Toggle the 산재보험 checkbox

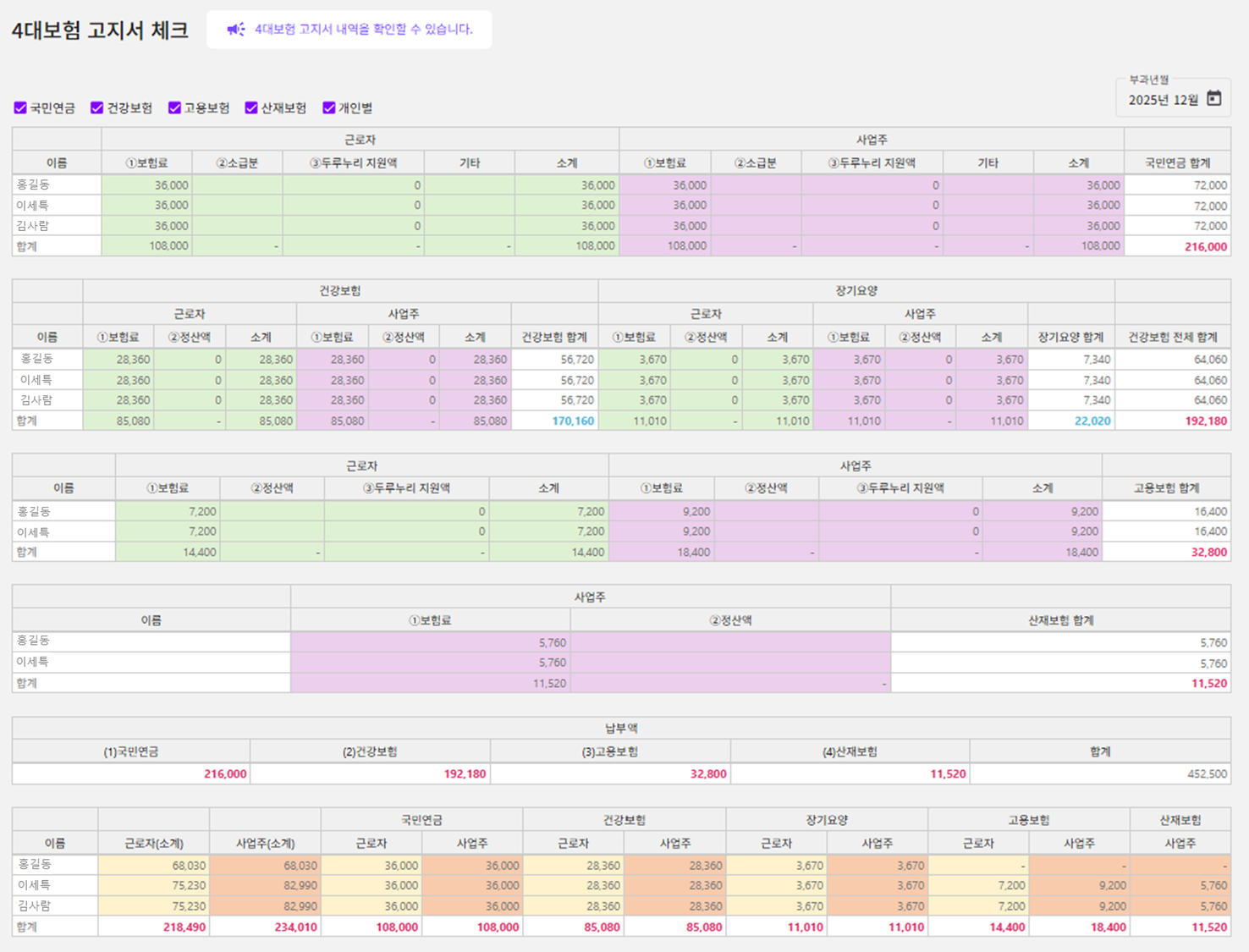click(251, 107)
